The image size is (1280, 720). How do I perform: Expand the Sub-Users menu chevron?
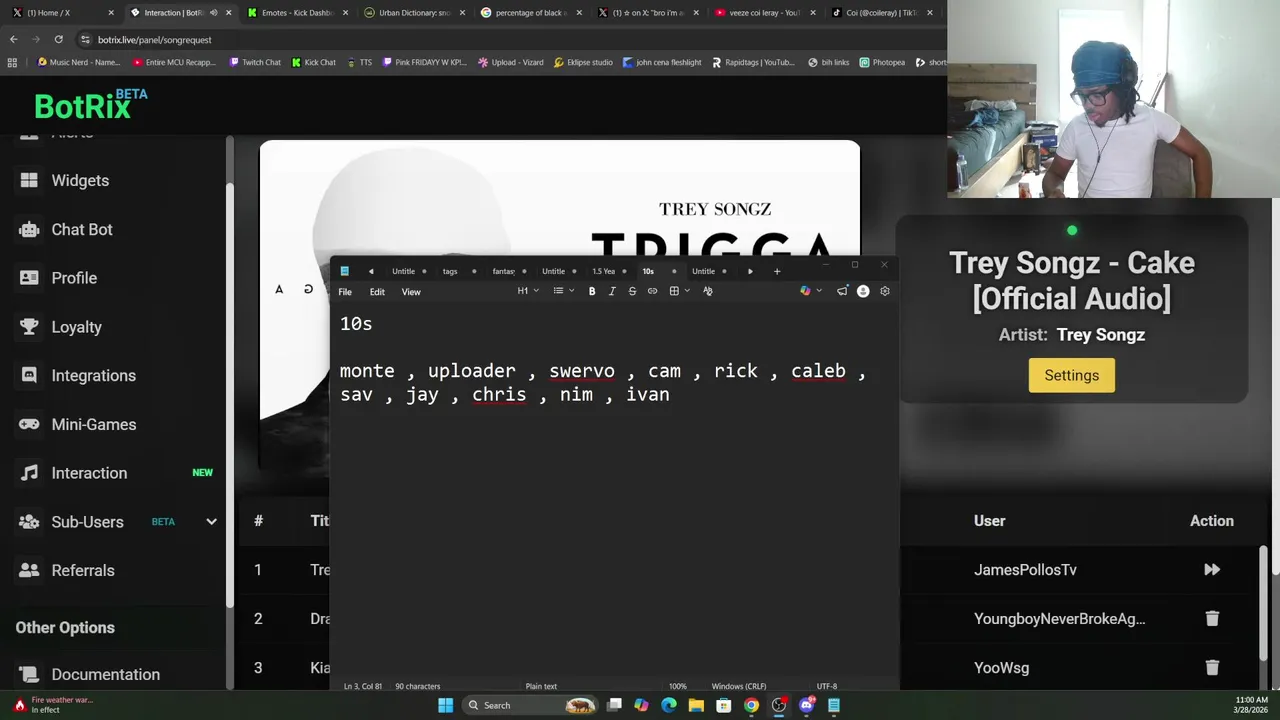pyautogui.click(x=211, y=522)
